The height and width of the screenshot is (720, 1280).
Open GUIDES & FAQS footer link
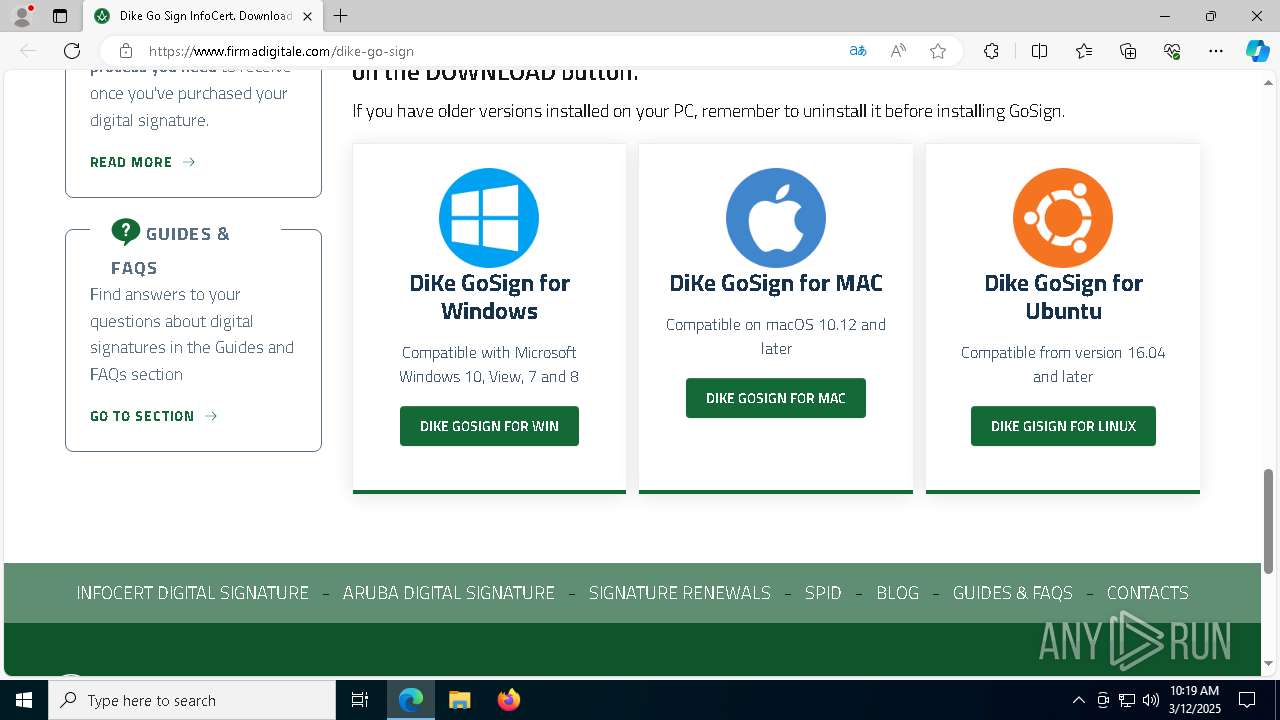point(1013,593)
